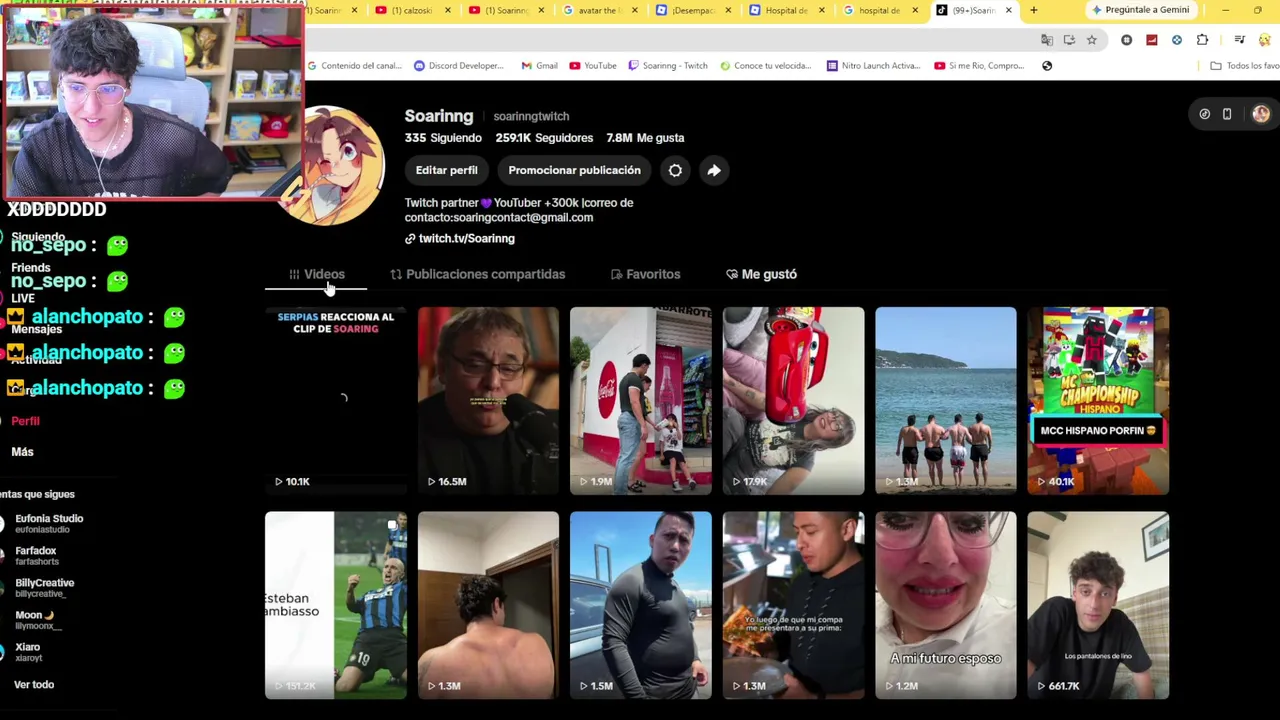Open Más in the sidebar menu
The image size is (1280, 720).
tap(22, 452)
